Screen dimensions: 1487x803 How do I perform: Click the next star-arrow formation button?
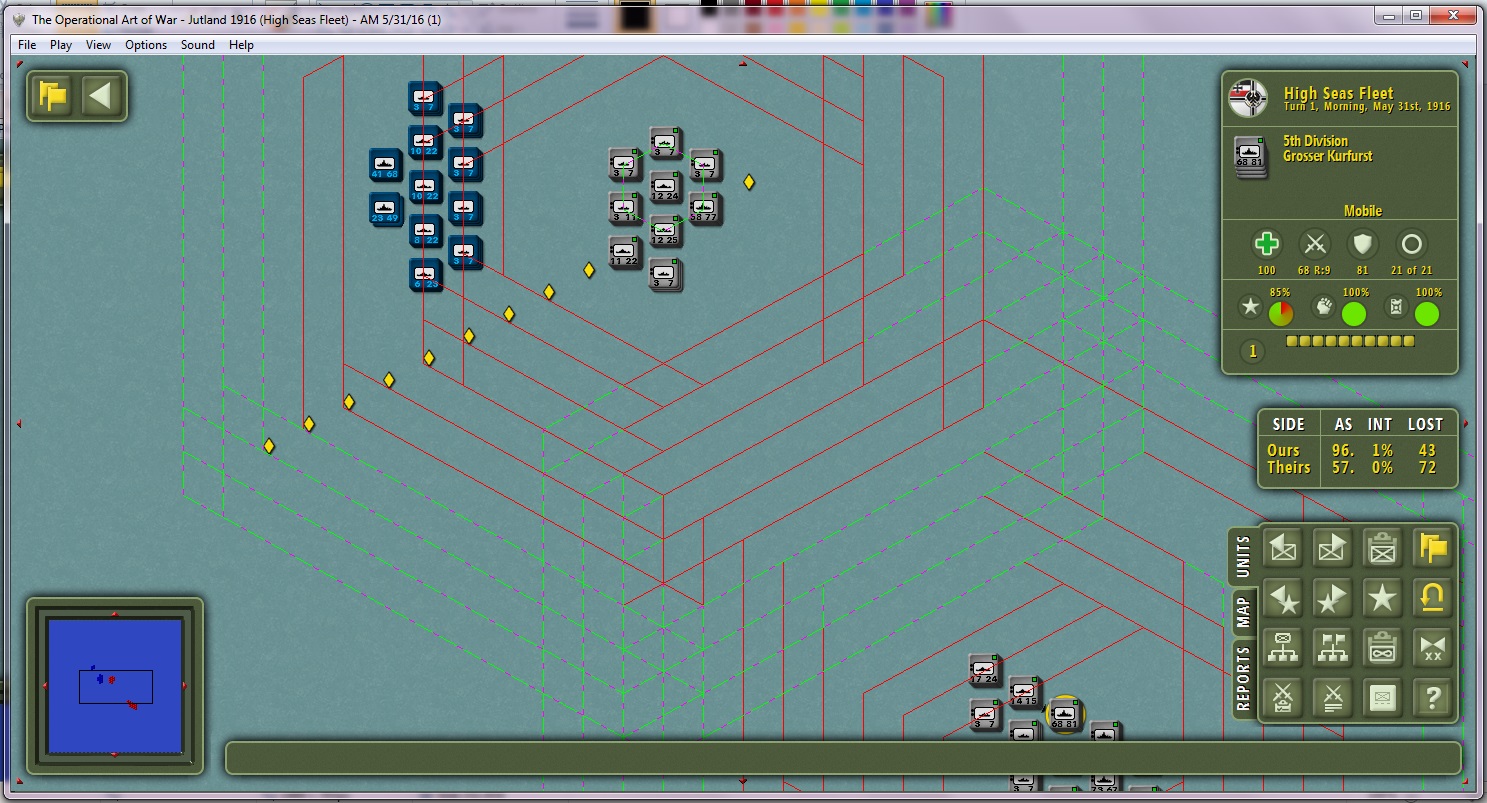click(x=1333, y=598)
